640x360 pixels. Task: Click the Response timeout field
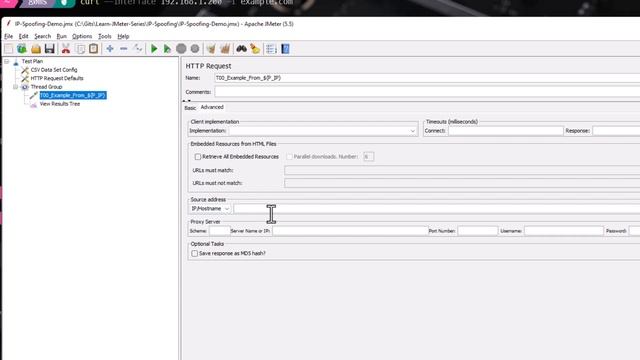coord(616,131)
